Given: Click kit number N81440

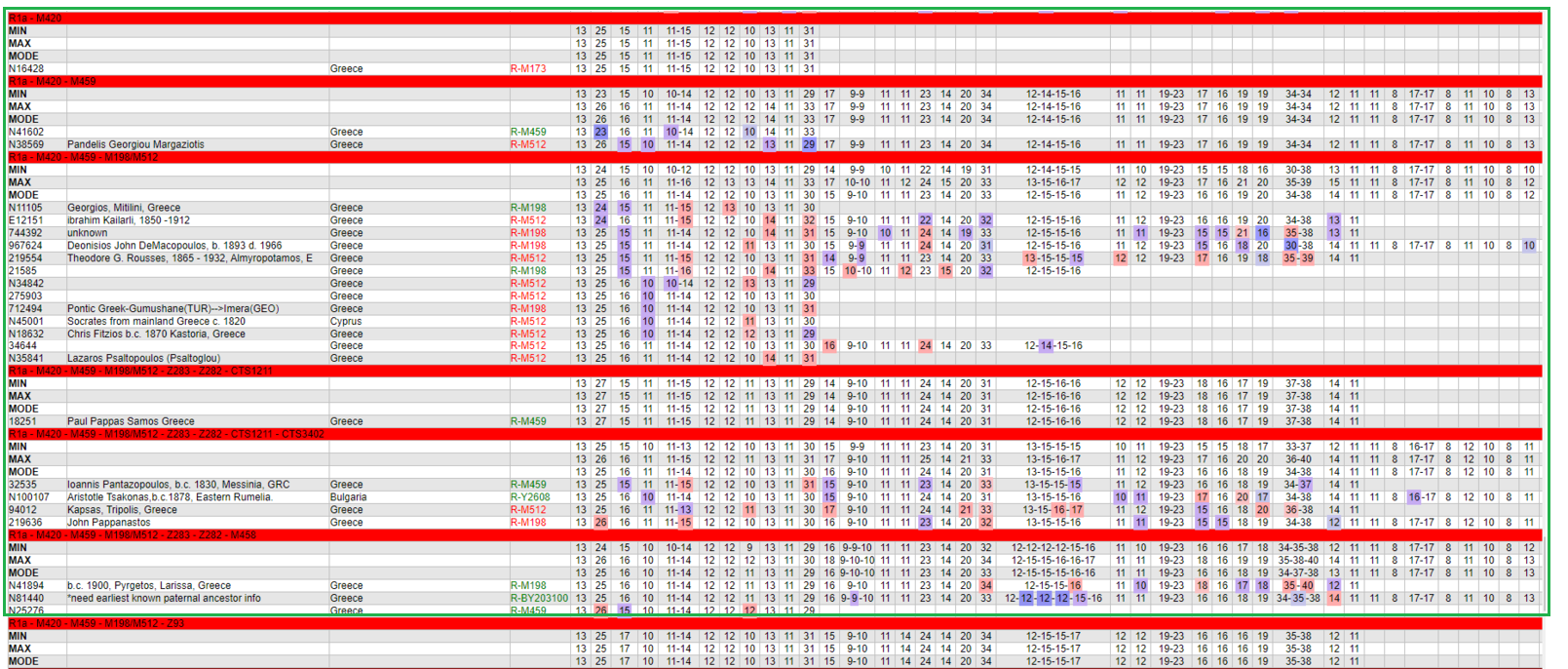Looking at the screenshot, I should click(x=26, y=599).
